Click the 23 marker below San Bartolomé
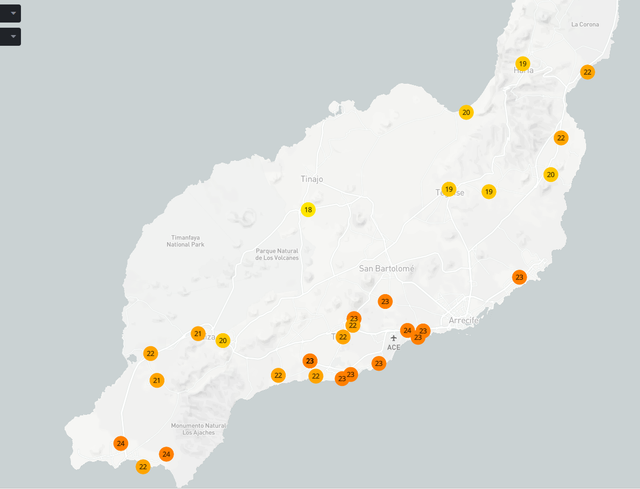This screenshot has width=640, height=489. coord(385,302)
